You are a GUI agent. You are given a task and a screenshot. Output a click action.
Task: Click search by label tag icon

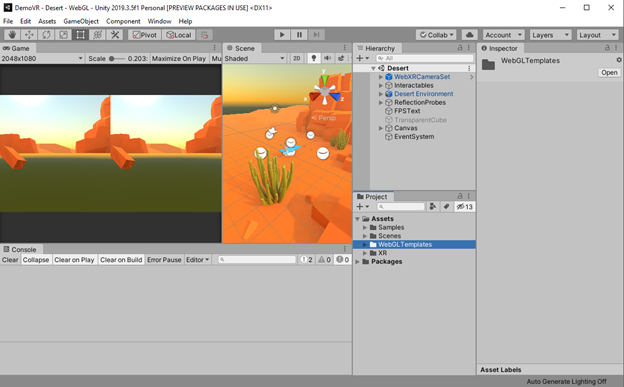[447, 206]
